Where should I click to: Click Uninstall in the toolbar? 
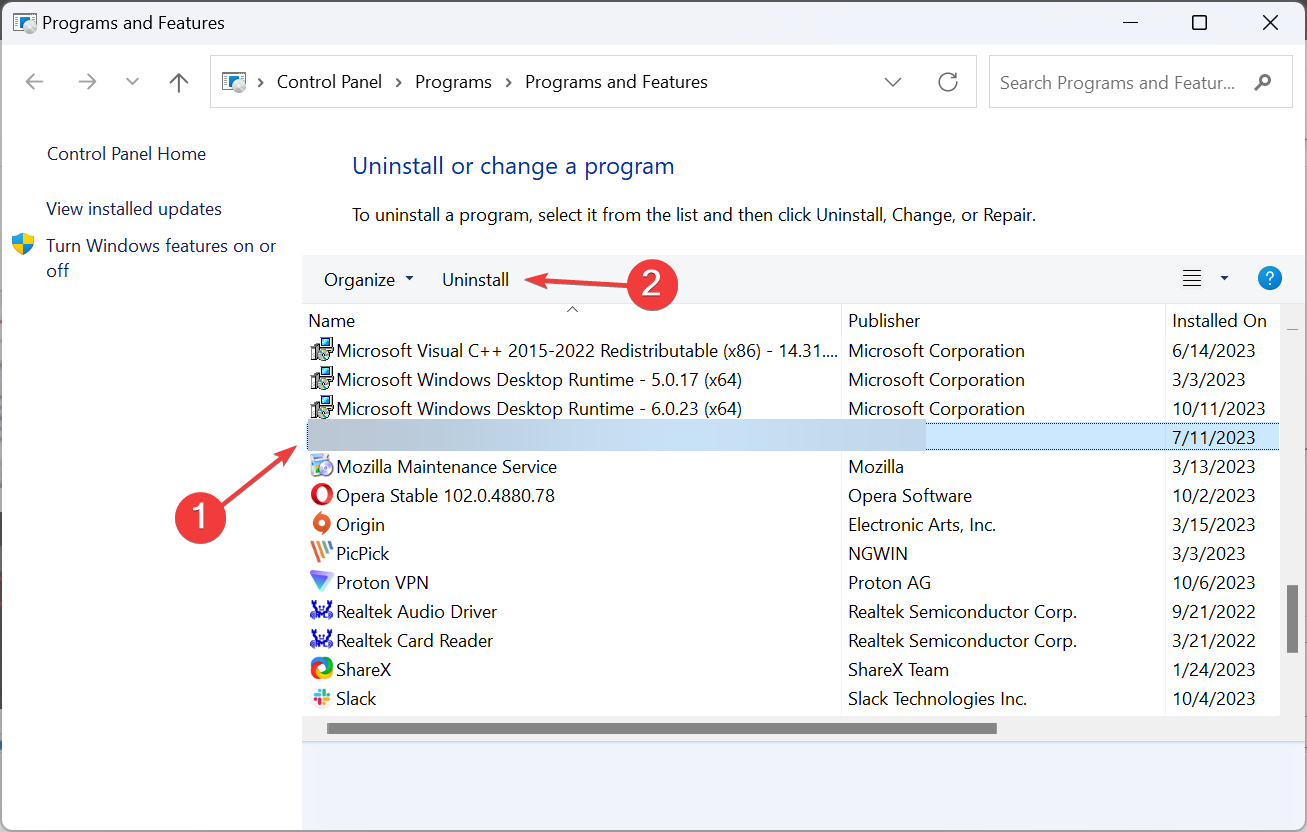[475, 280]
